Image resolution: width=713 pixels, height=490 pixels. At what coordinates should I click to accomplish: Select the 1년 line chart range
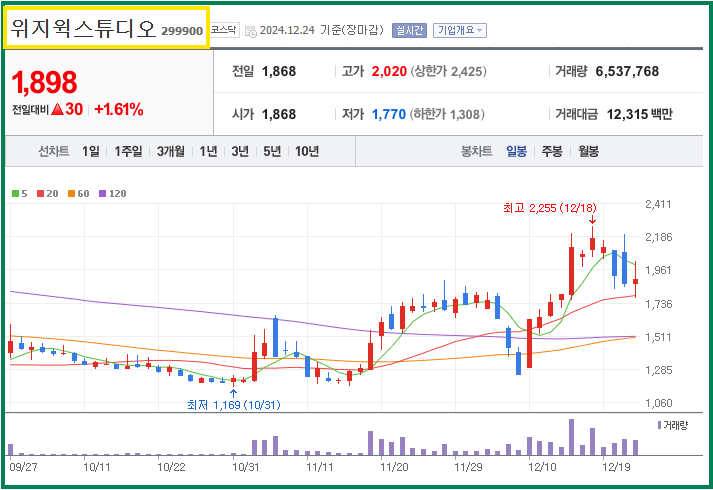[x=208, y=151]
